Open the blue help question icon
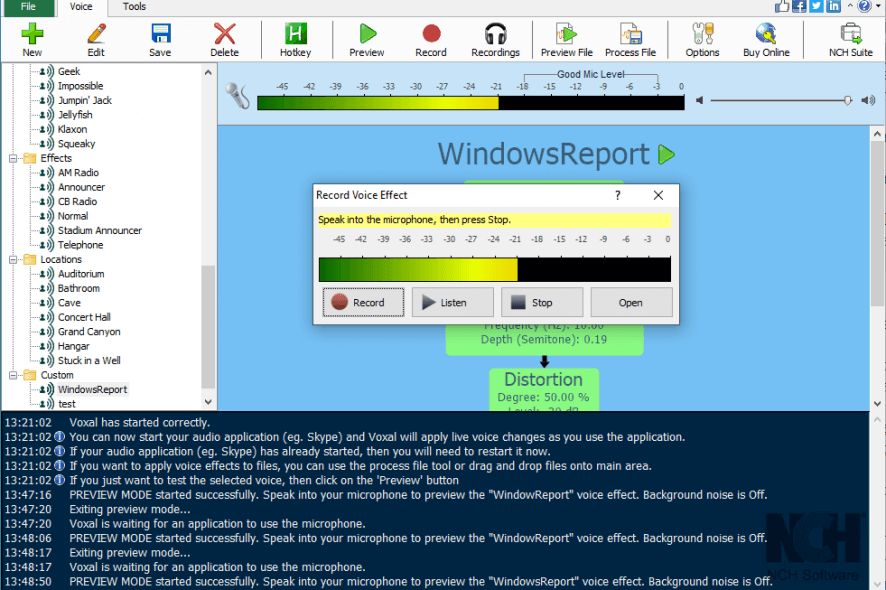 click(x=865, y=6)
